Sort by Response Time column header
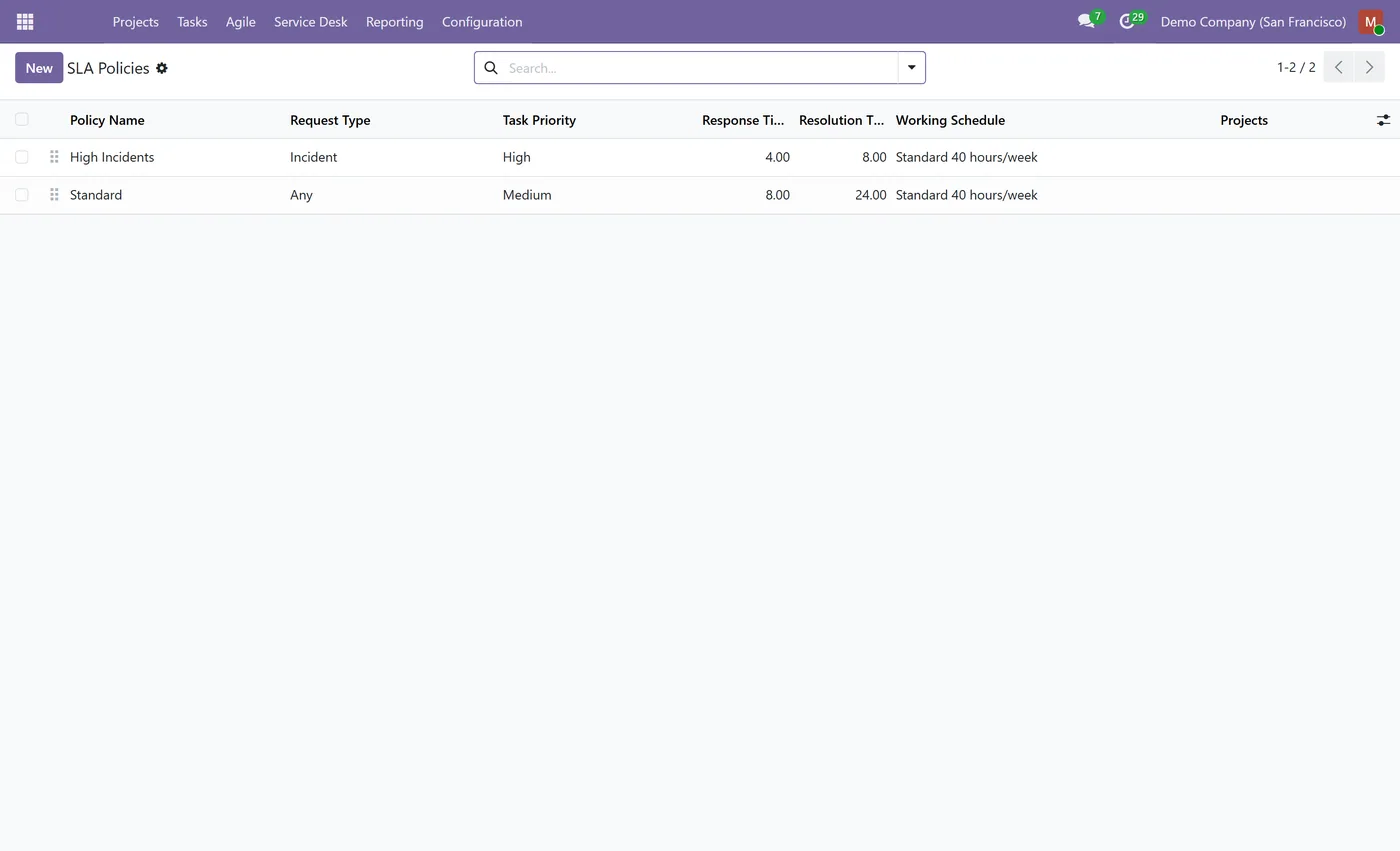 click(743, 120)
